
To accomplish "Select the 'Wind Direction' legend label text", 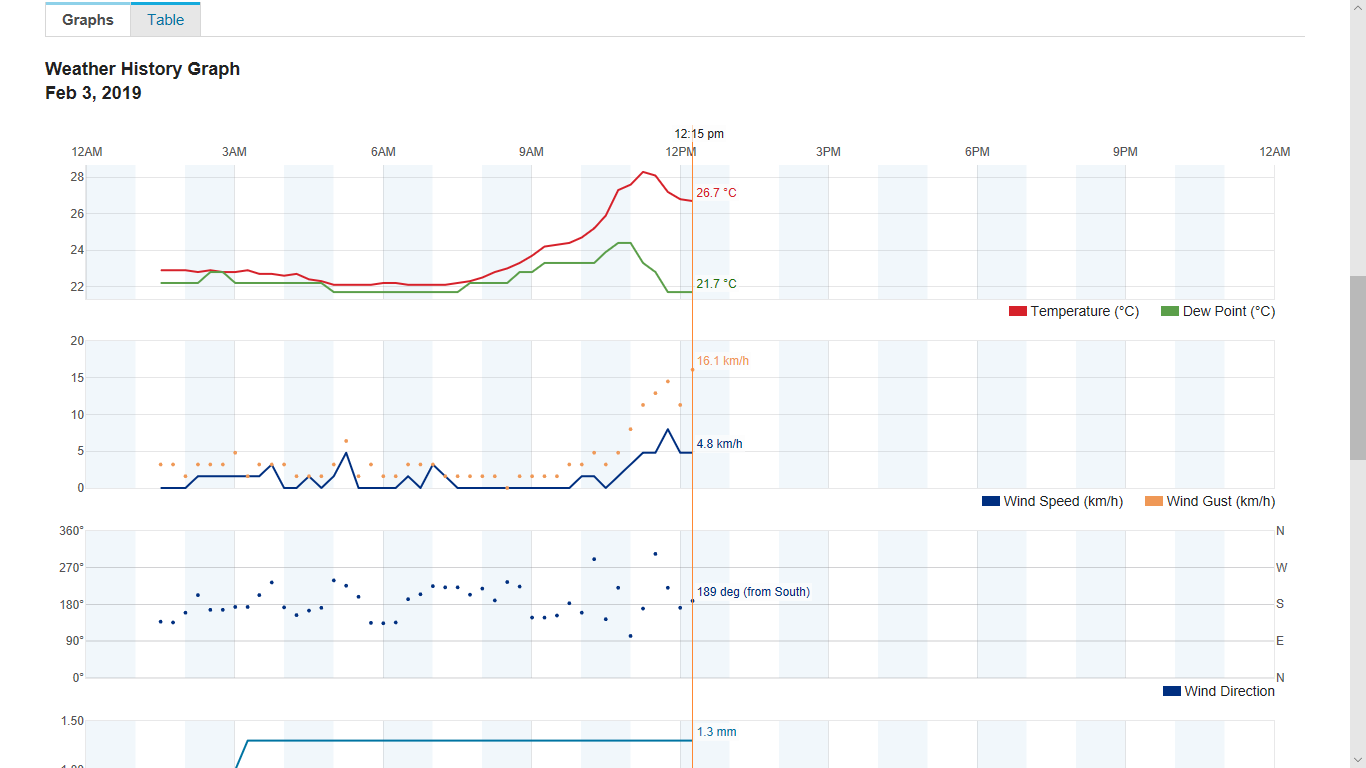I will point(1230,691).
